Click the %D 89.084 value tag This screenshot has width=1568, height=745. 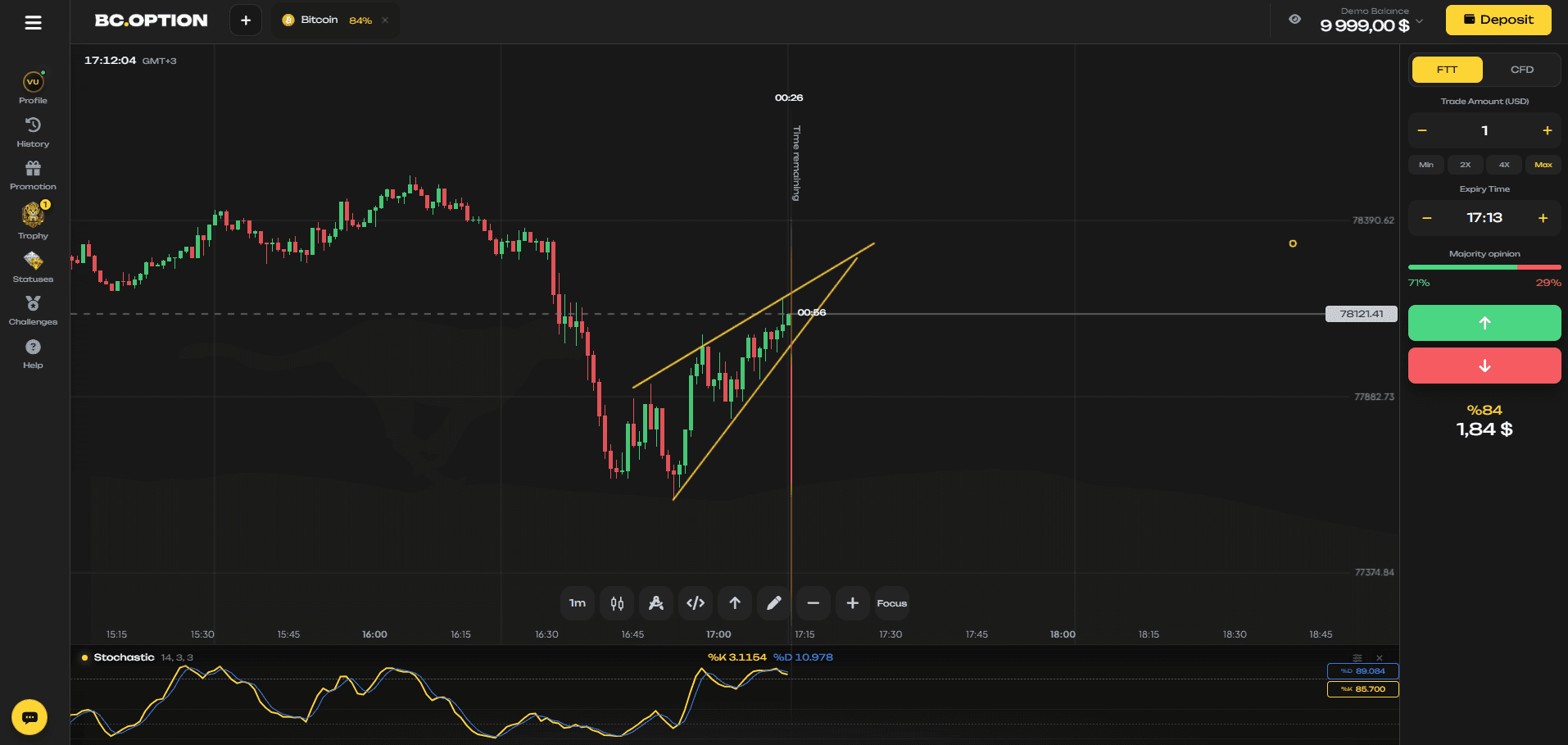1362,671
